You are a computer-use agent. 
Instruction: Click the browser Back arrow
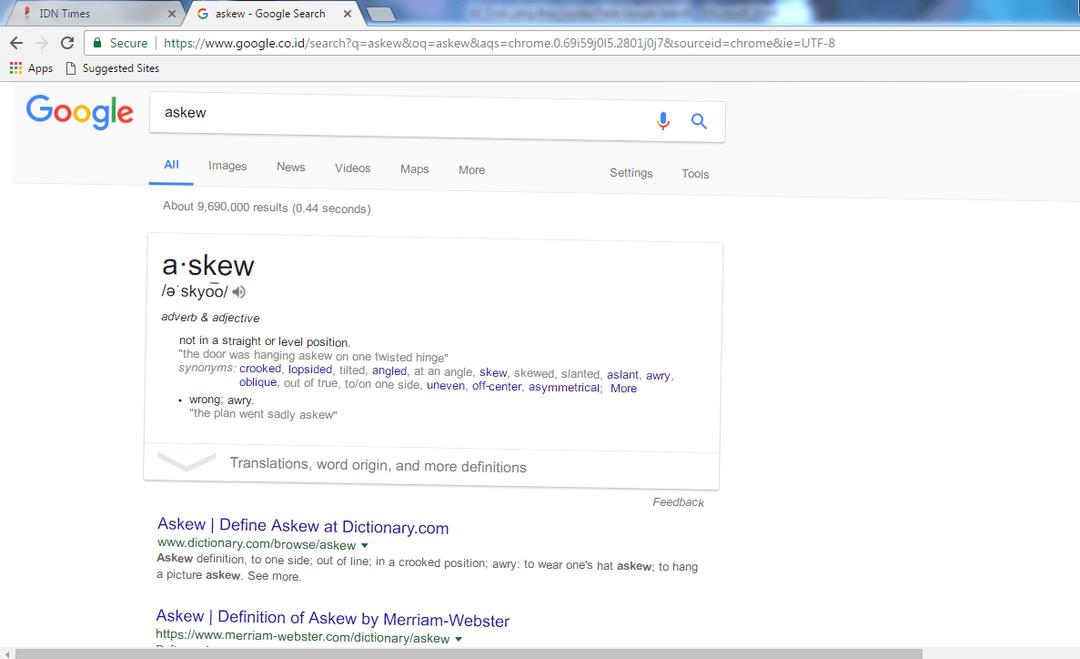click(17, 43)
